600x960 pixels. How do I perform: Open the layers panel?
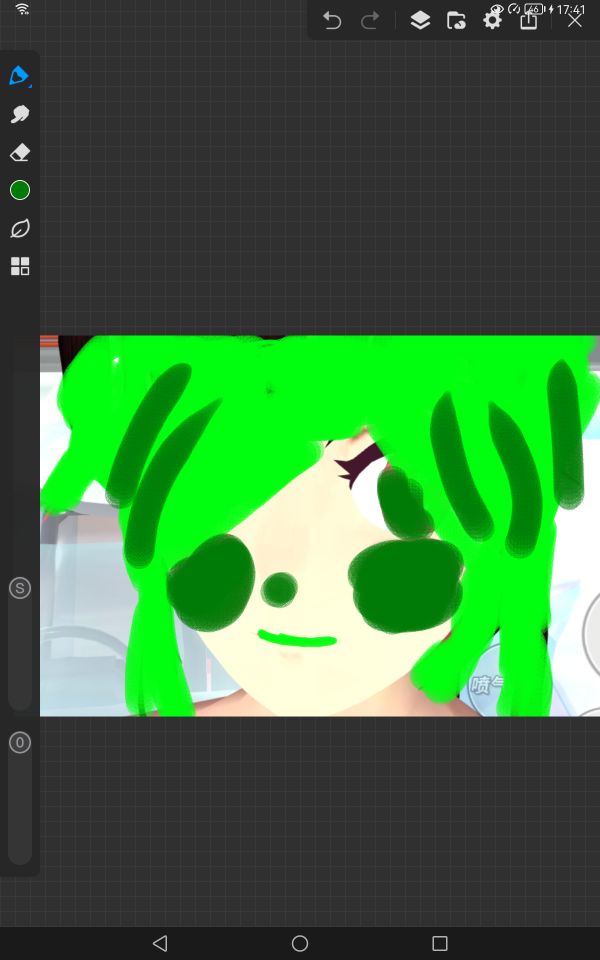[x=420, y=21]
